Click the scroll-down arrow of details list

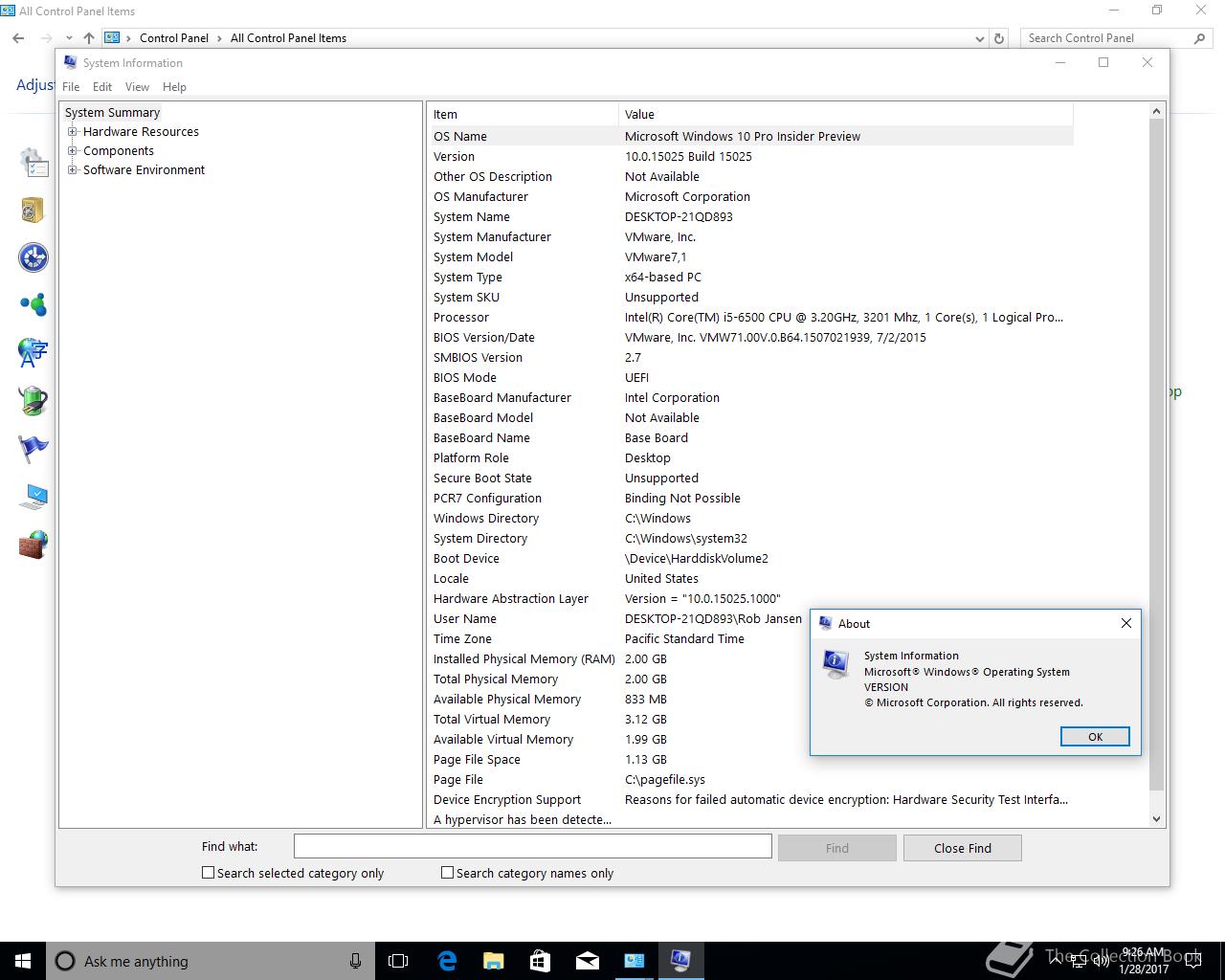pyautogui.click(x=1156, y=818)
